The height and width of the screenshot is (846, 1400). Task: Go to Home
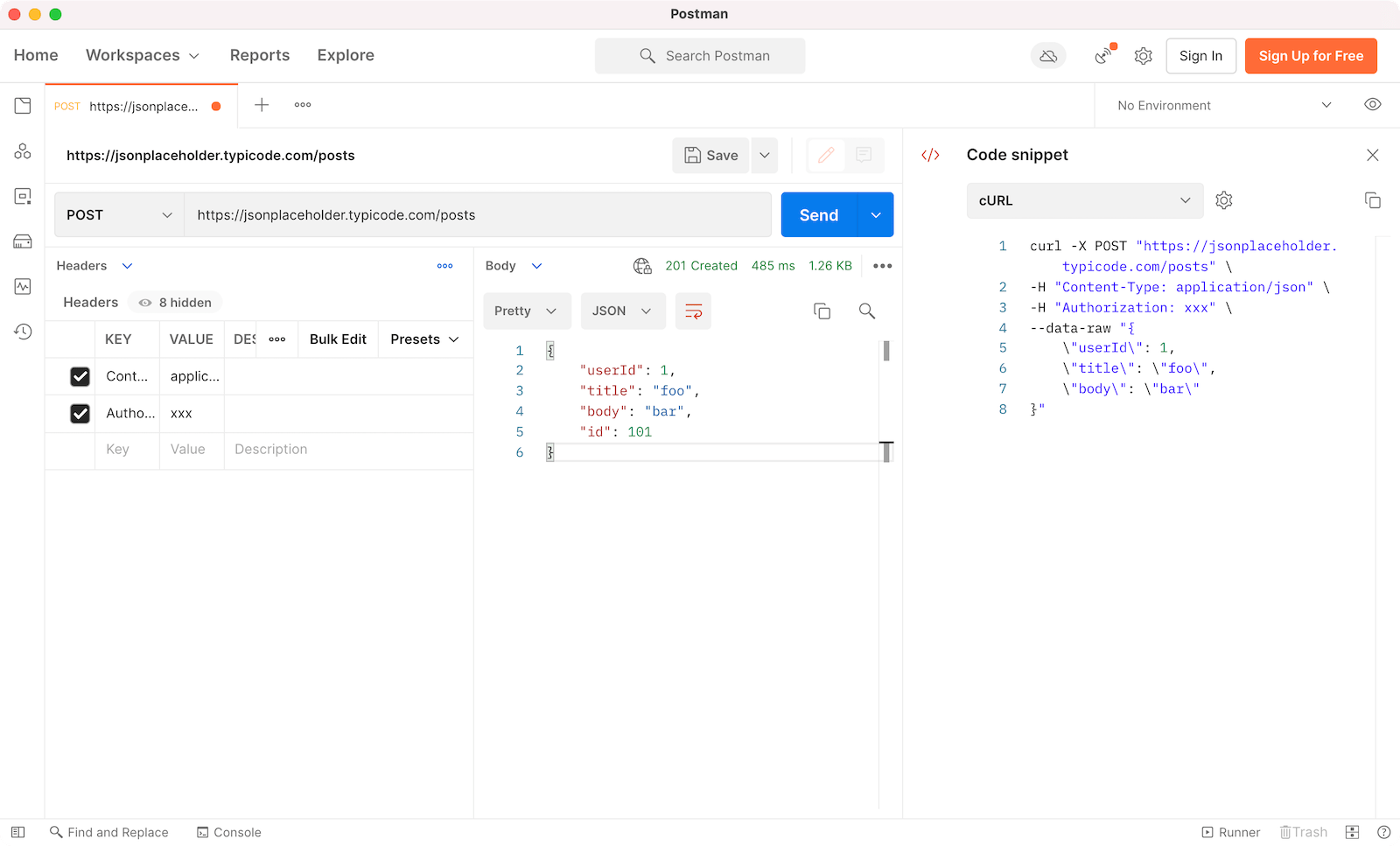36,55
